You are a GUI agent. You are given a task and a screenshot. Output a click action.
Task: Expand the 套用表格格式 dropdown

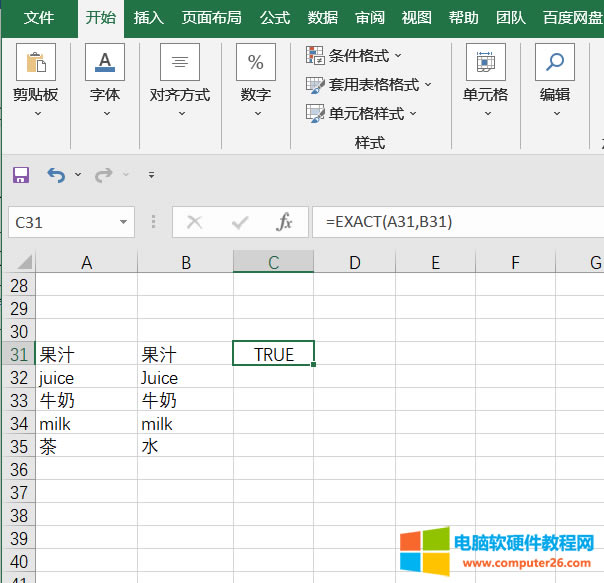click(369, 85)
